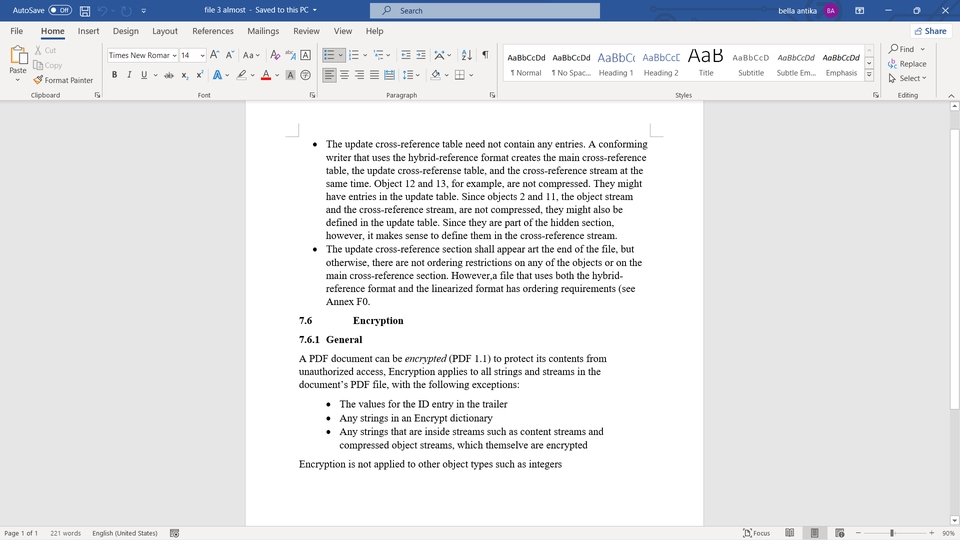Screen dimensions: 960x540
Task: Apply the Title style
Action: point(706,63)
